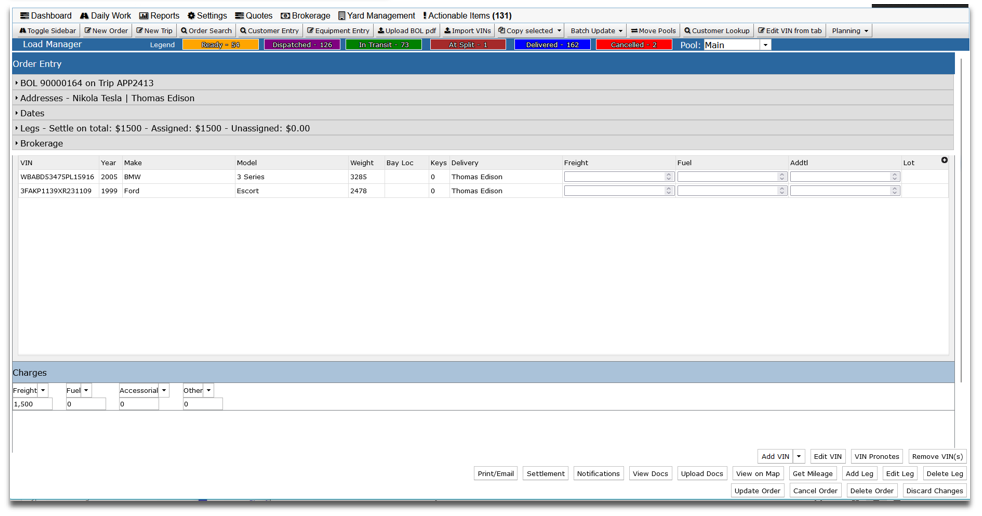Image resolution: width=982 pixels, height=516 pixels.
Task: Click Freight stepper for Ford row
Action: 669,190
